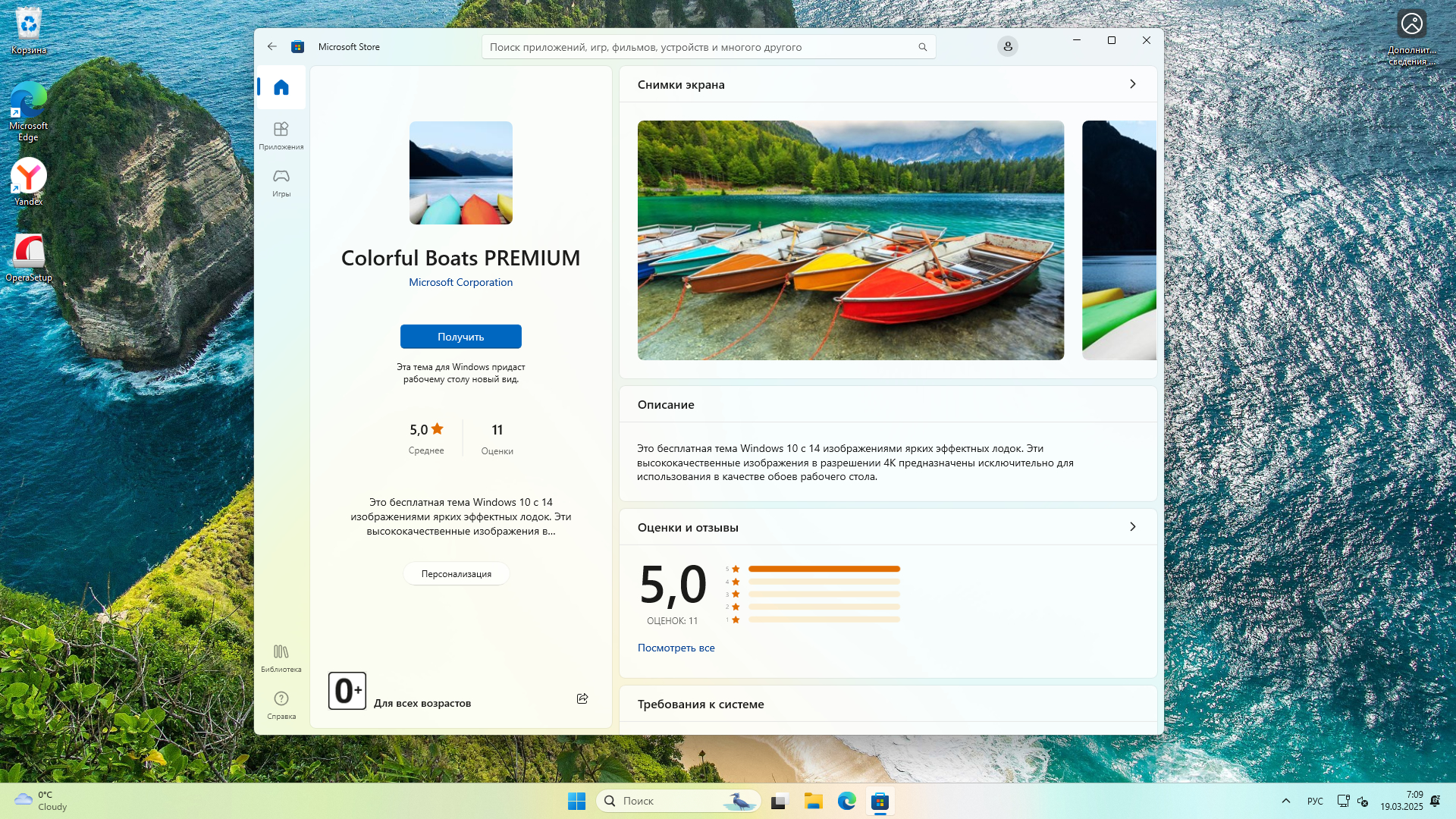Open Приложения section in sidebar
The image size is (1456, 819).
coord(281,135)
